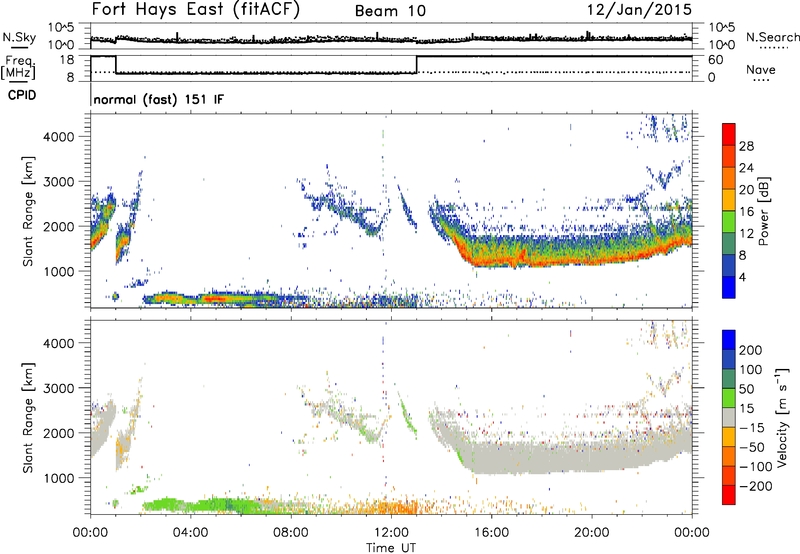Screen dimensions: 800x554
Task: Click the '-15' tick on the Velocity colorbar
Action: (752, 428)
